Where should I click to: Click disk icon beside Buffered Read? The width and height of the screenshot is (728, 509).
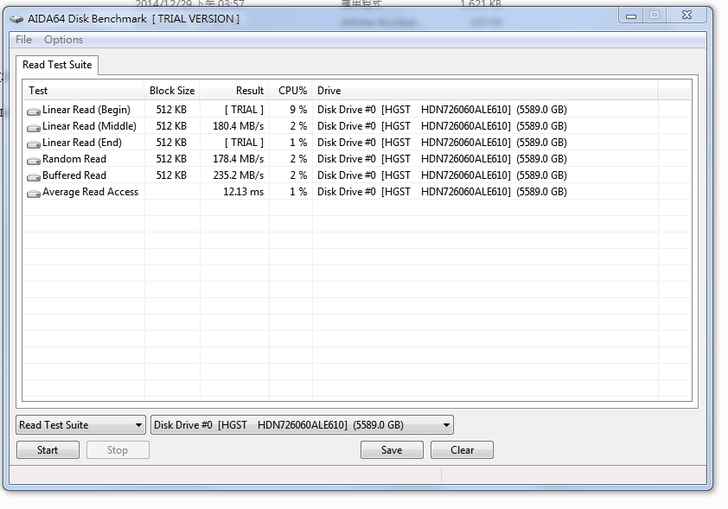33,176
